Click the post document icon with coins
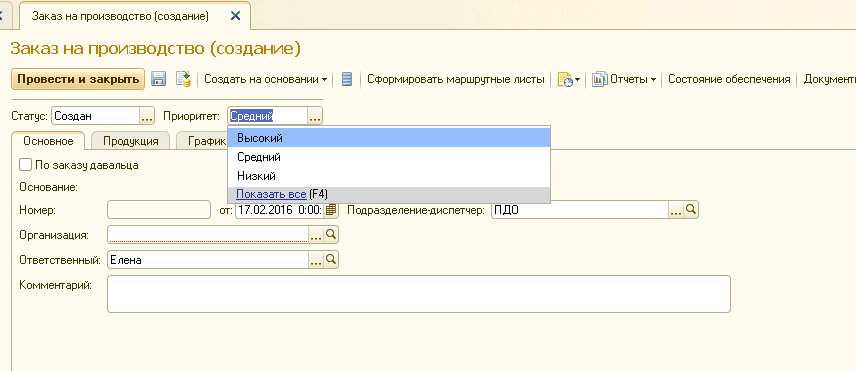The image size is (856, 371). coord(183,79)
